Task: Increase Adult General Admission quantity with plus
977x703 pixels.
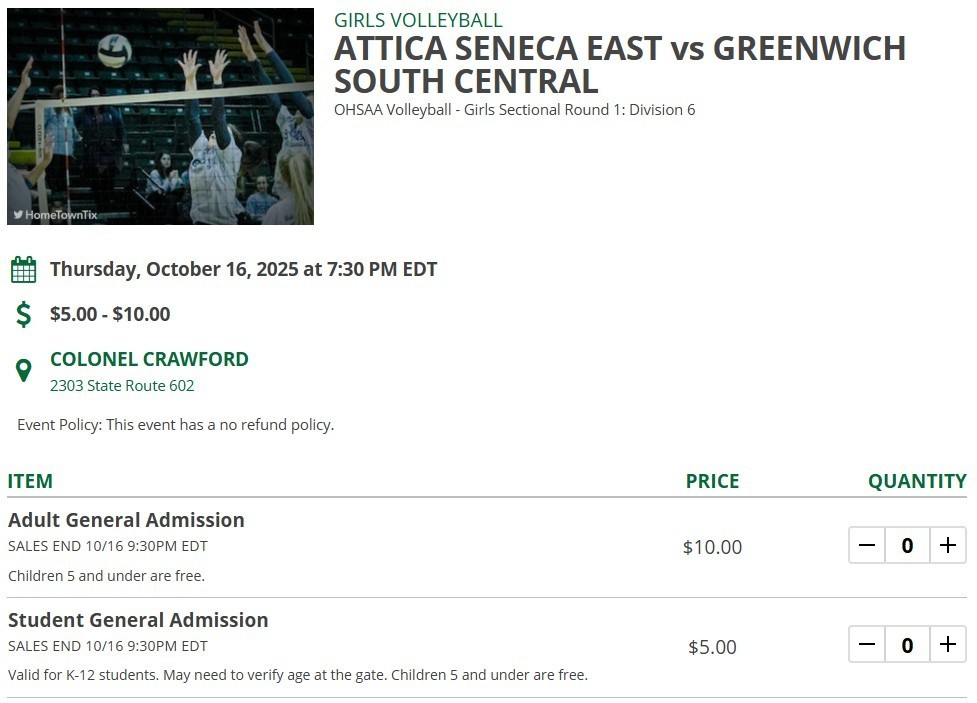Action: pyautogui.click(x=948, y=546)
